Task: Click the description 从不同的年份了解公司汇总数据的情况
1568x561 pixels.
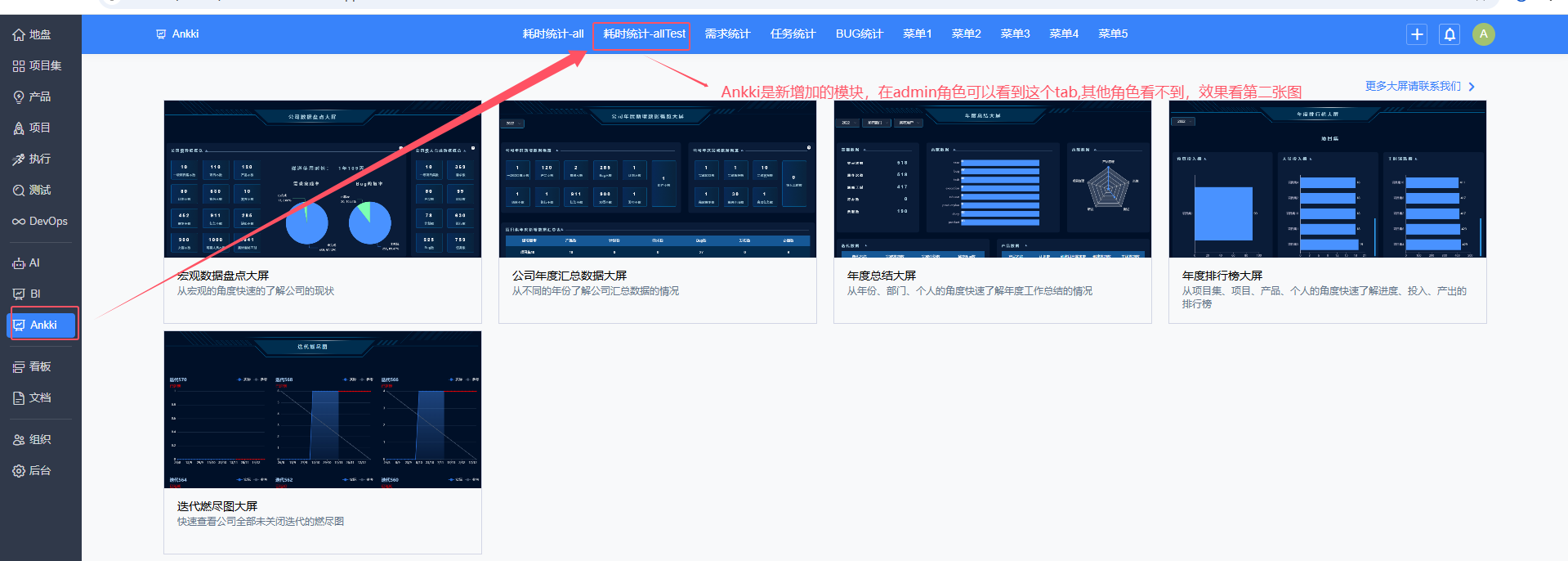Action: click(596, 291)
